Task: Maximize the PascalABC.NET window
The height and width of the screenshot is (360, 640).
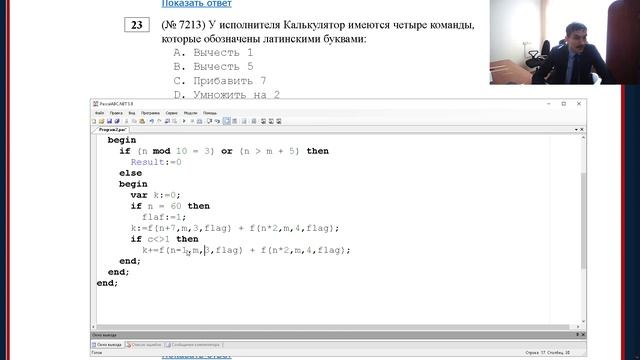Action: tap(564, 104)
